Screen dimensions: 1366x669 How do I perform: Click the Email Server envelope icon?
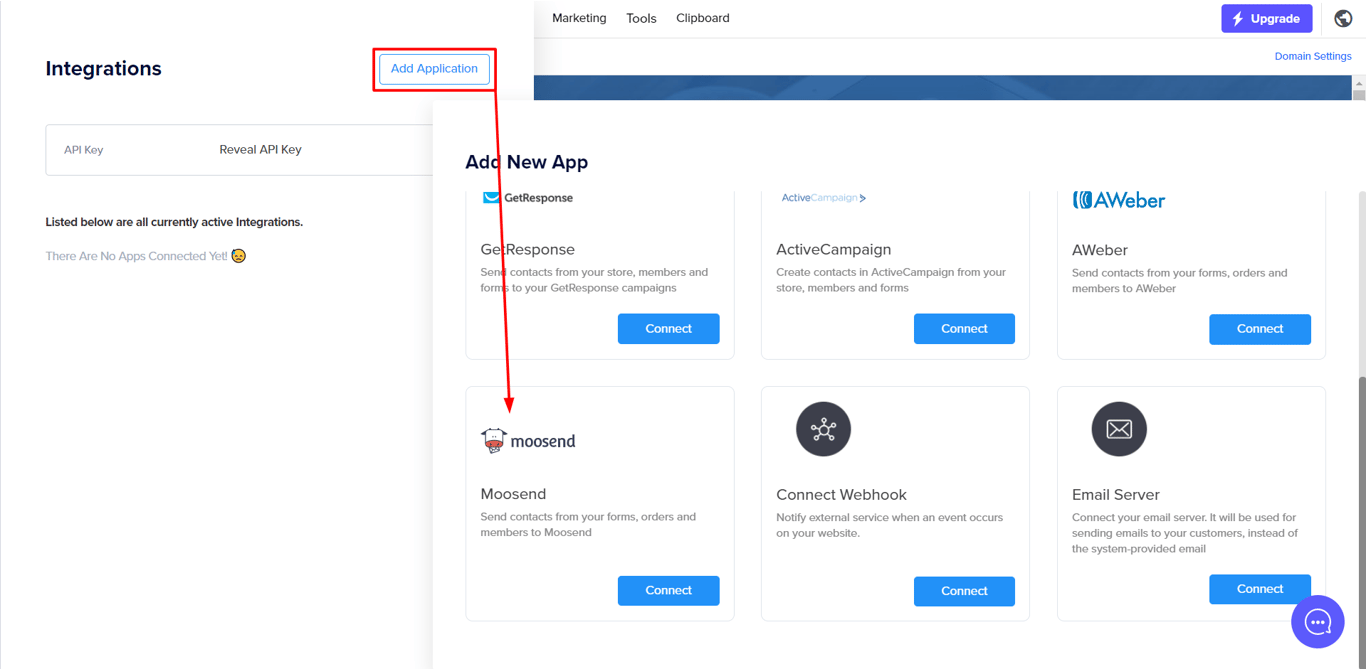point(1119,429)
